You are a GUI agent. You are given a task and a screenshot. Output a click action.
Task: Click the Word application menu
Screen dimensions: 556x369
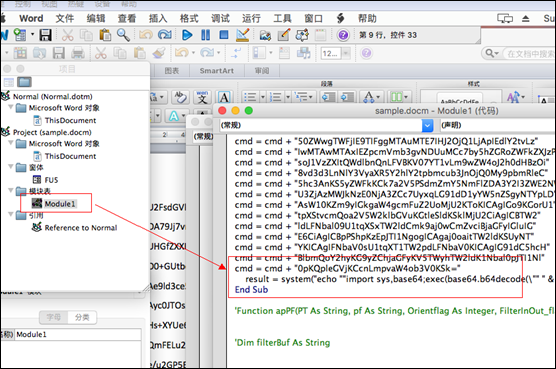[31, 18]
